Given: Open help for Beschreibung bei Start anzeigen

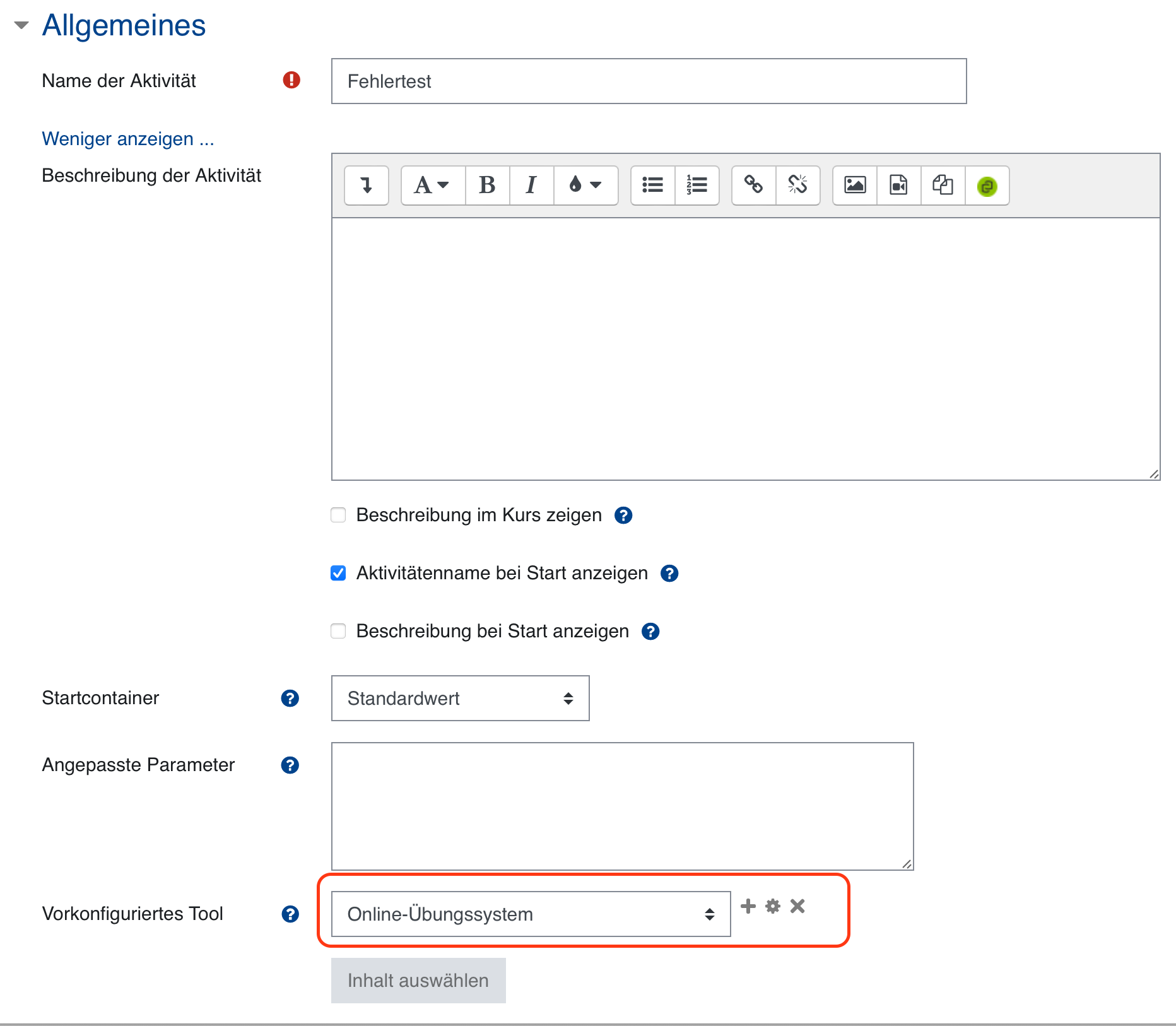Looking at the screenshot, I should click(x=650, y=632).
